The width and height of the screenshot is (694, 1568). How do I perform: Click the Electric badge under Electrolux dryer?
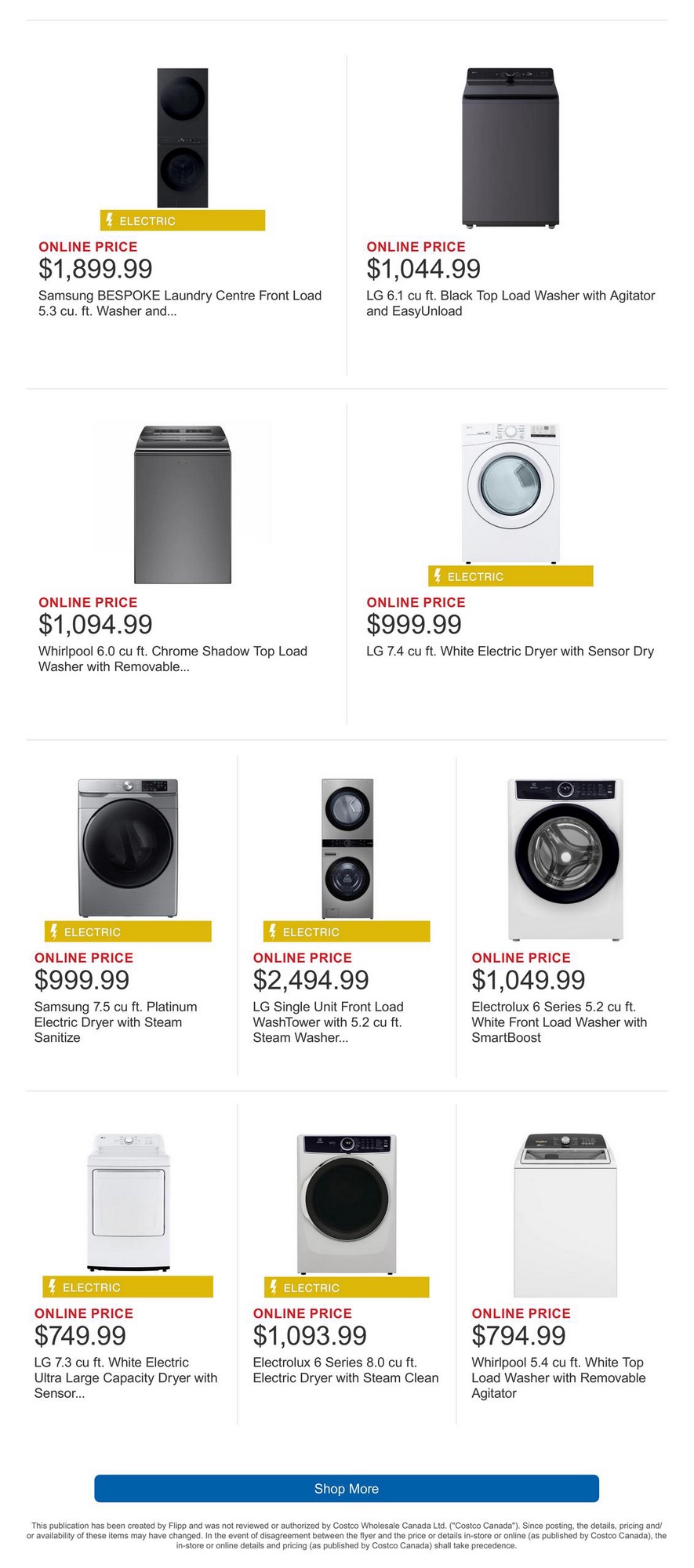click(347, 1287)
